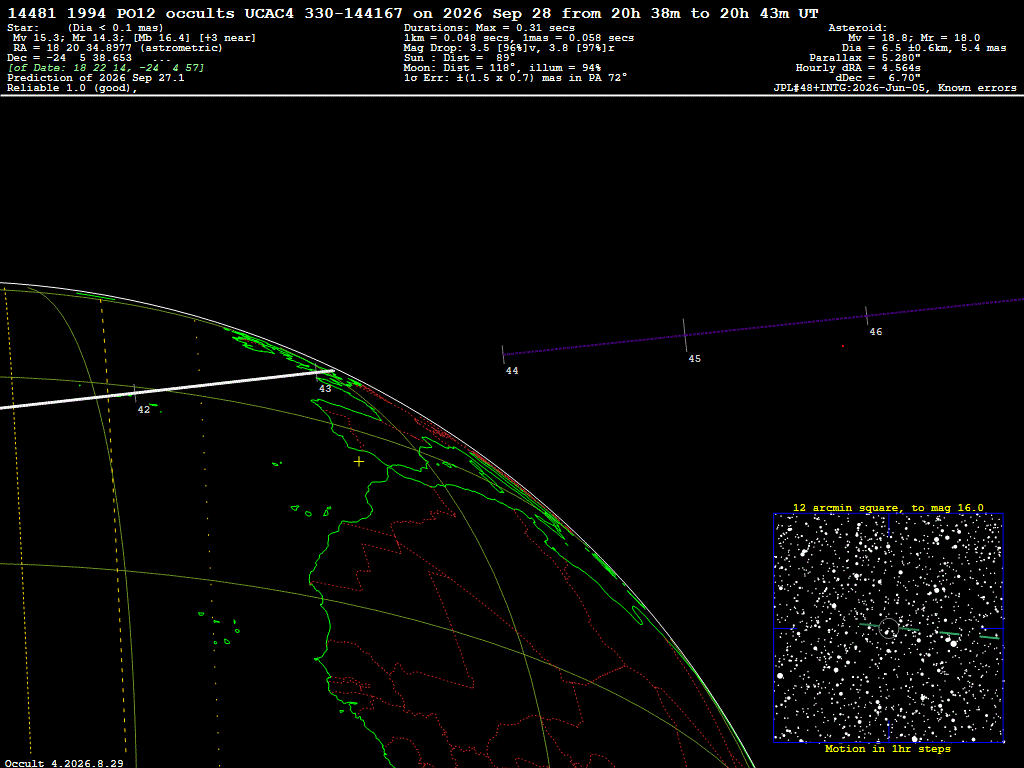Viewport: 1024px width, 768px height.
Task: Select the 45 minute tick label
Action: [694, 359]
